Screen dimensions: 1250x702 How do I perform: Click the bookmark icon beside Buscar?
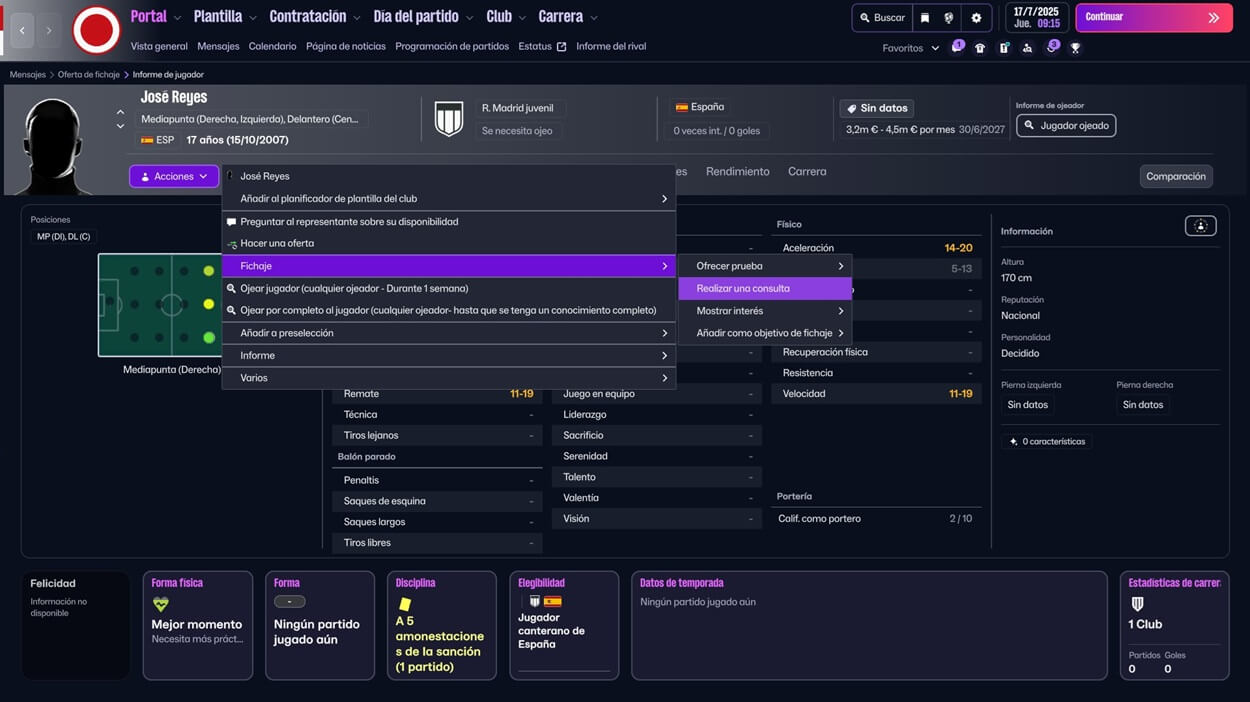925,18
